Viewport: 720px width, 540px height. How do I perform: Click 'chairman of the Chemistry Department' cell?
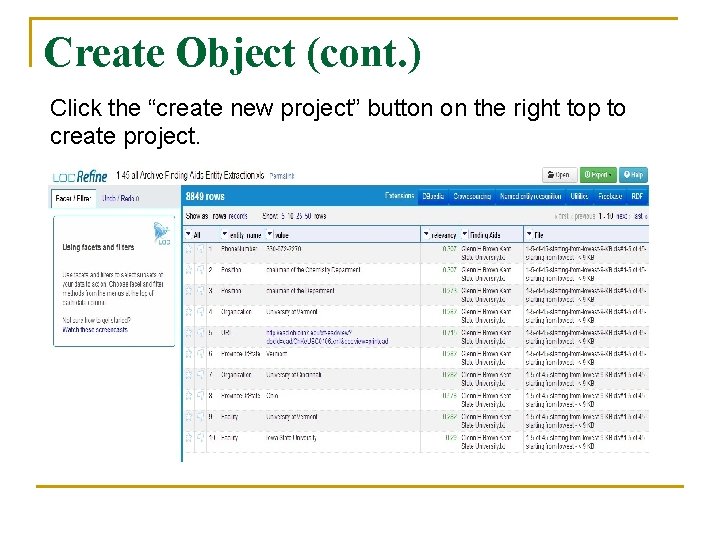313,270
